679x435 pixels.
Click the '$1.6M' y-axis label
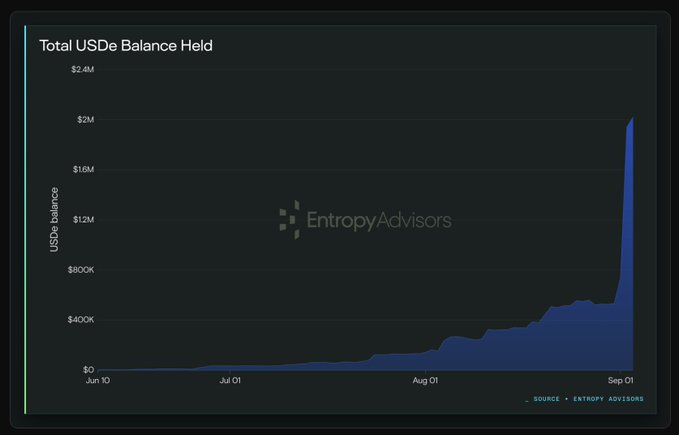[83, 169]
